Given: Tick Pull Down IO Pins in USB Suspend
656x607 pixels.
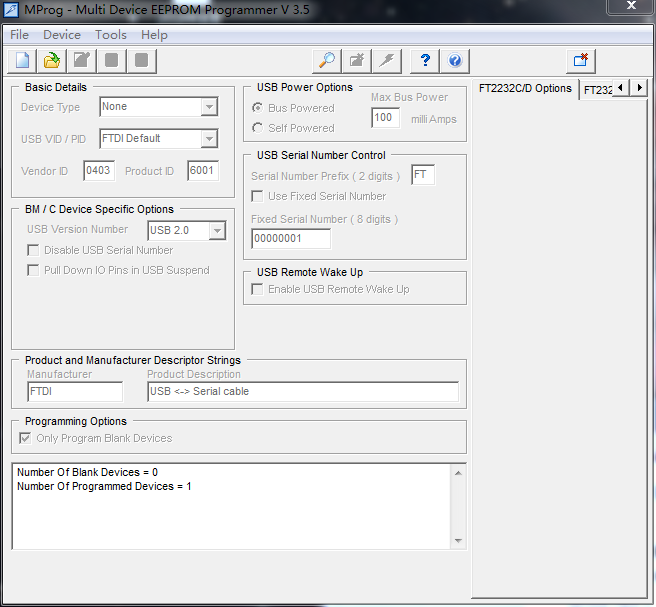Looking at the screenshot, I should 33,270.
